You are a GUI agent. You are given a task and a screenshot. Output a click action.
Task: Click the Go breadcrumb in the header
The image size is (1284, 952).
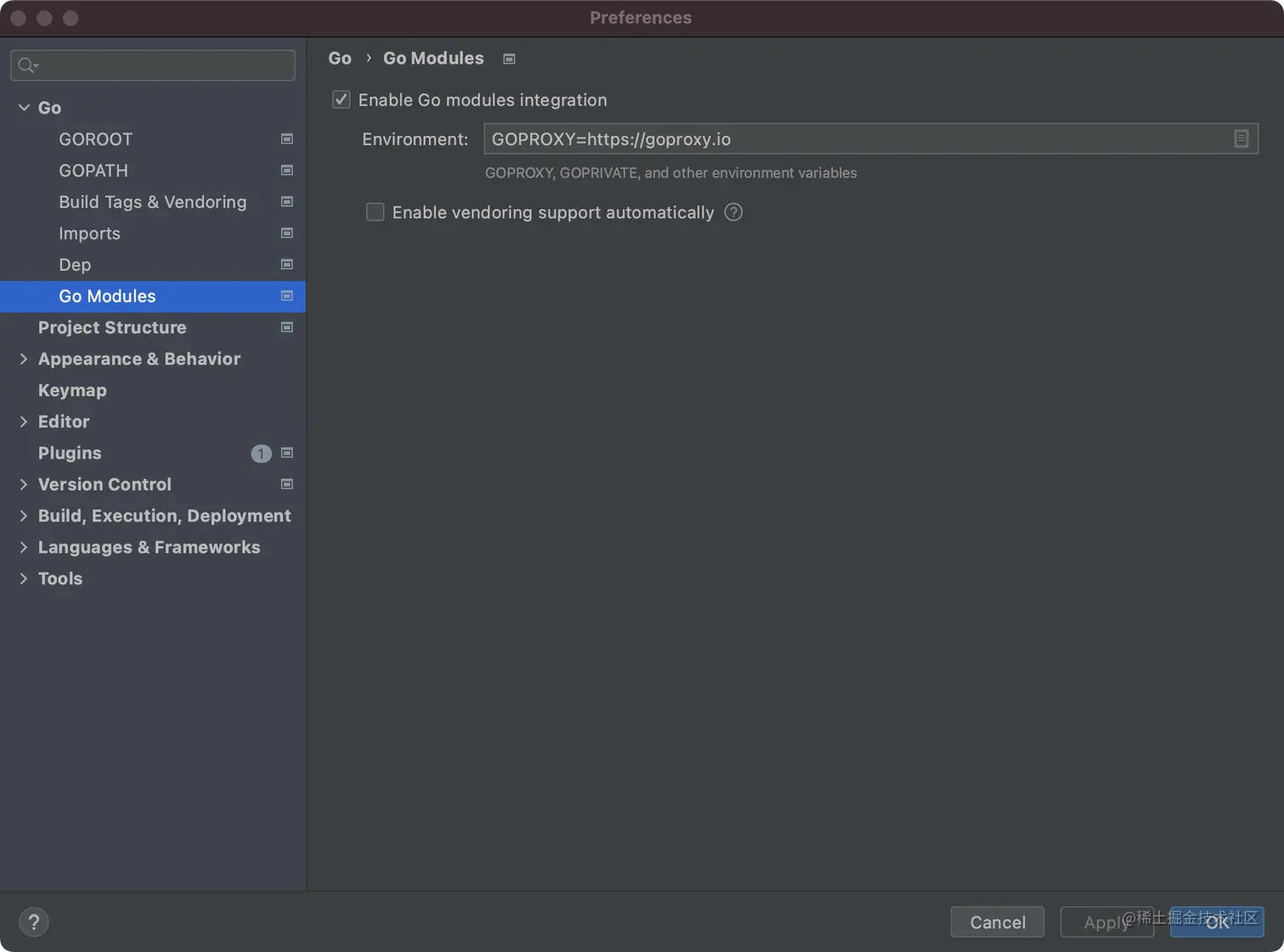(340, 58)
